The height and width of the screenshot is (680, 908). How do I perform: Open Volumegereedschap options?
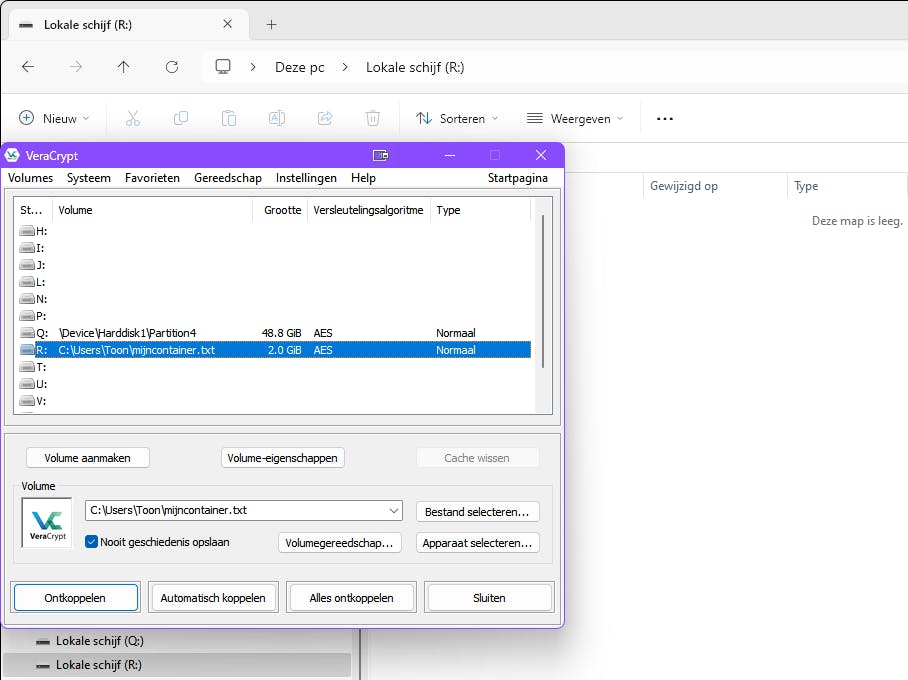coord(339,543)
